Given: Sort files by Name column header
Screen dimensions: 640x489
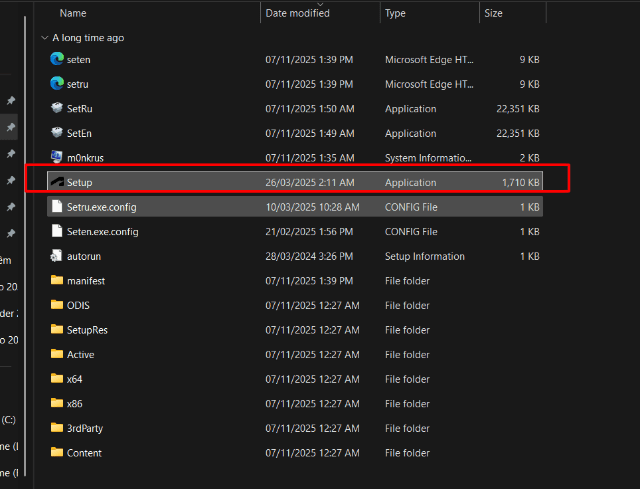Looking at the screenshot, I should pos(73,14).
